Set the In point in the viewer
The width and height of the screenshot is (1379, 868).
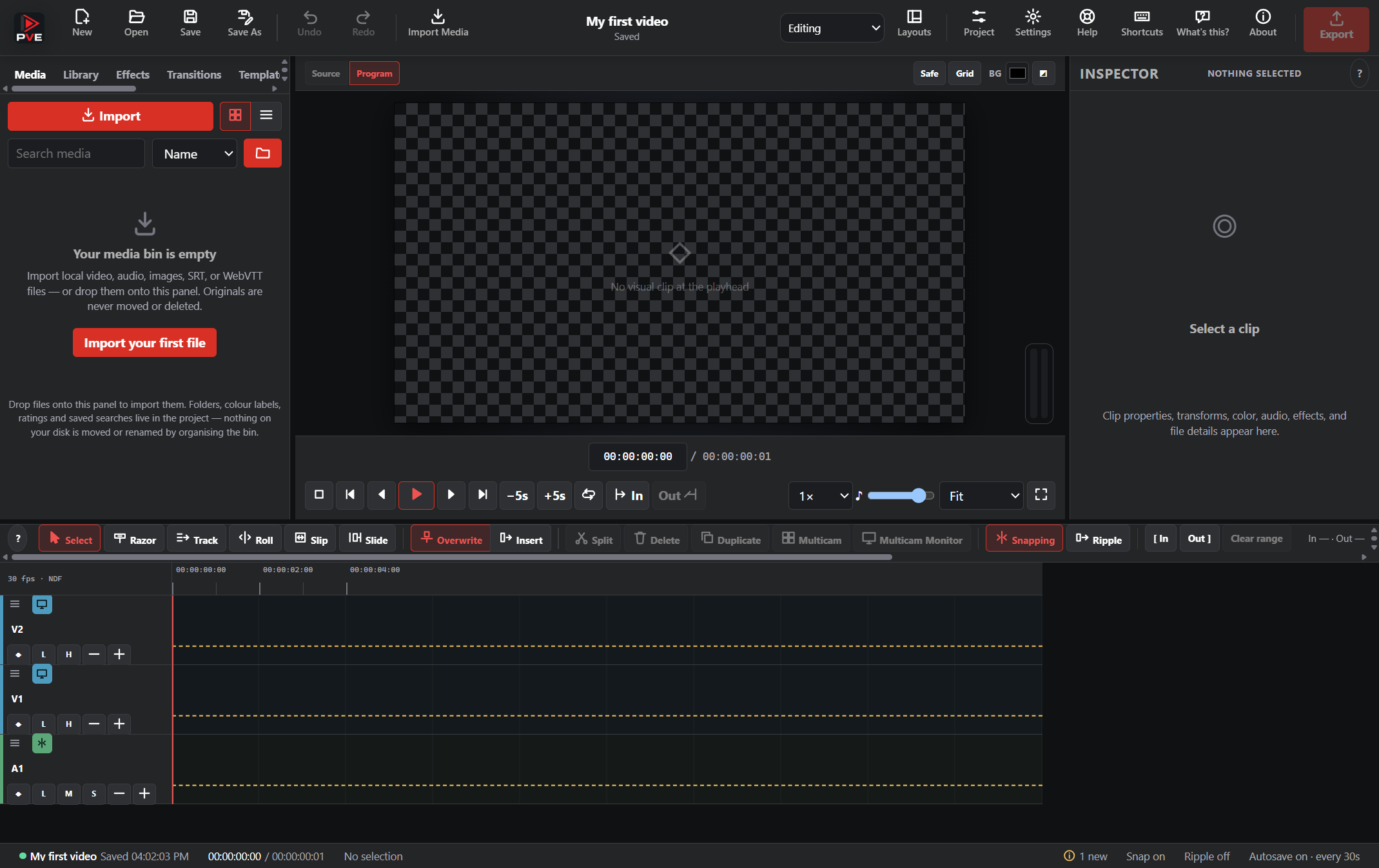pos(628,495)
